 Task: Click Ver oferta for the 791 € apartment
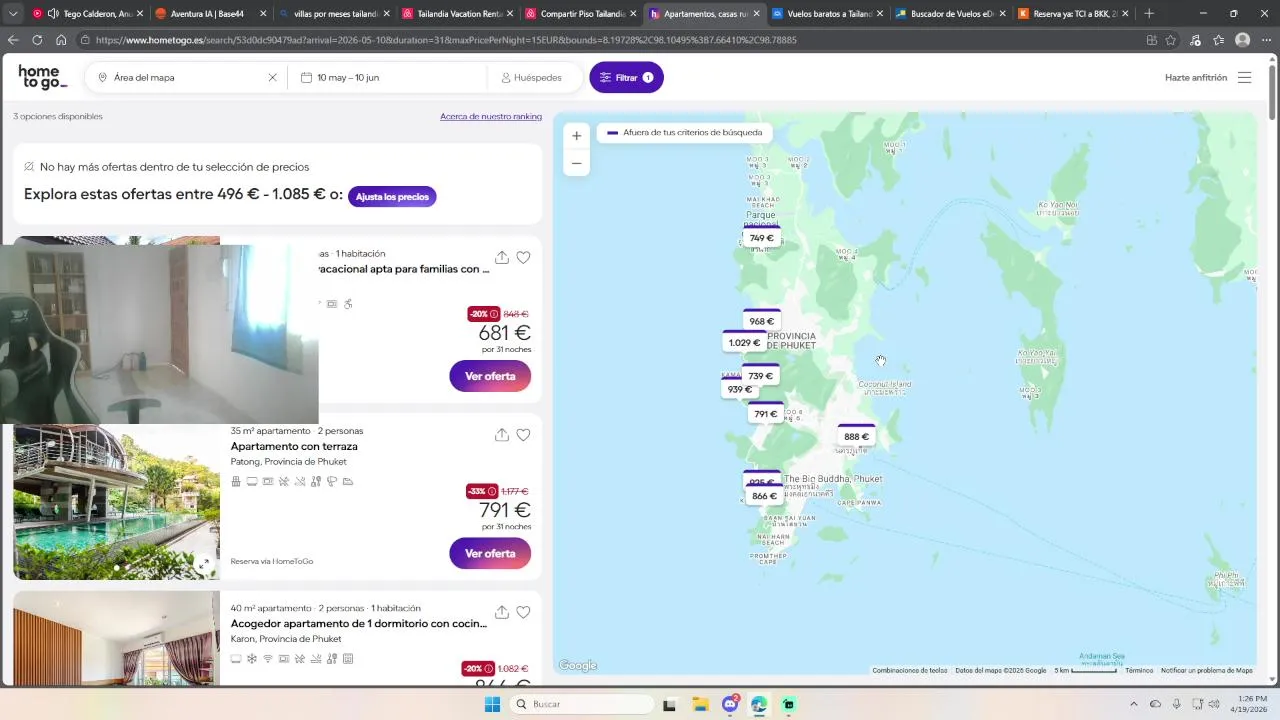click(490, 553)
